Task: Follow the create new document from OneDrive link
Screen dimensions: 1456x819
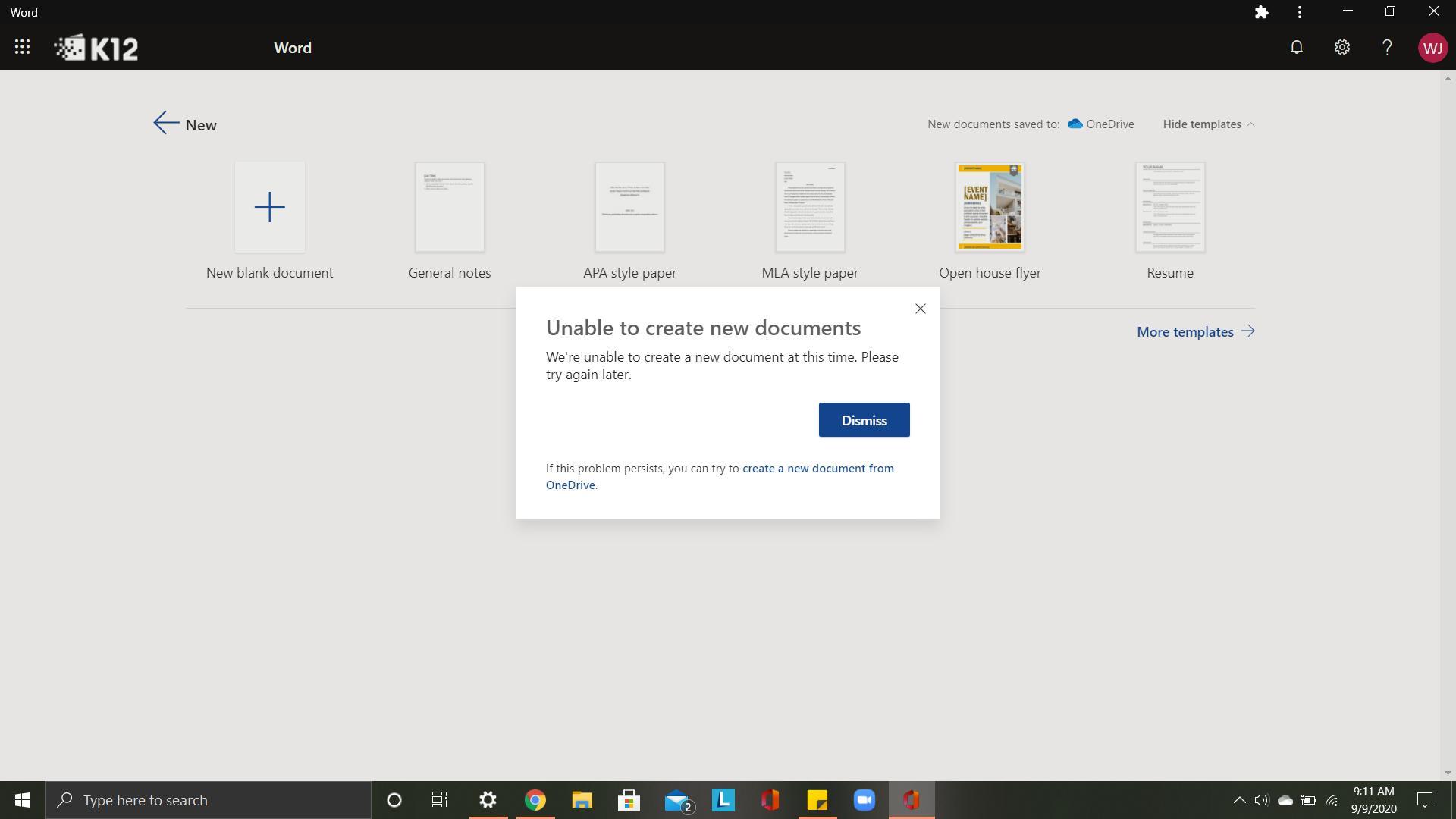Action: tap(817, 469)
